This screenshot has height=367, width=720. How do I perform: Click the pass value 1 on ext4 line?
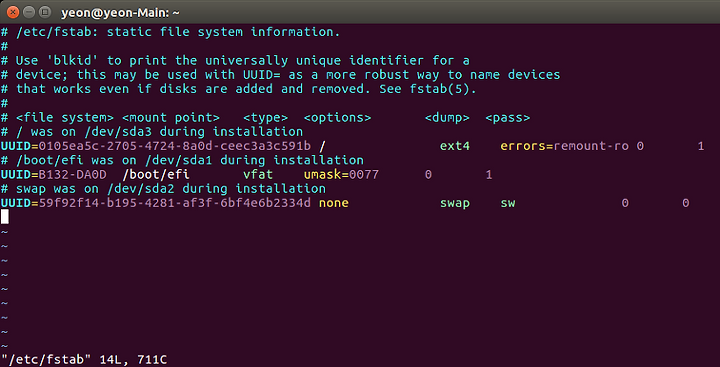[x=701, y=146]
